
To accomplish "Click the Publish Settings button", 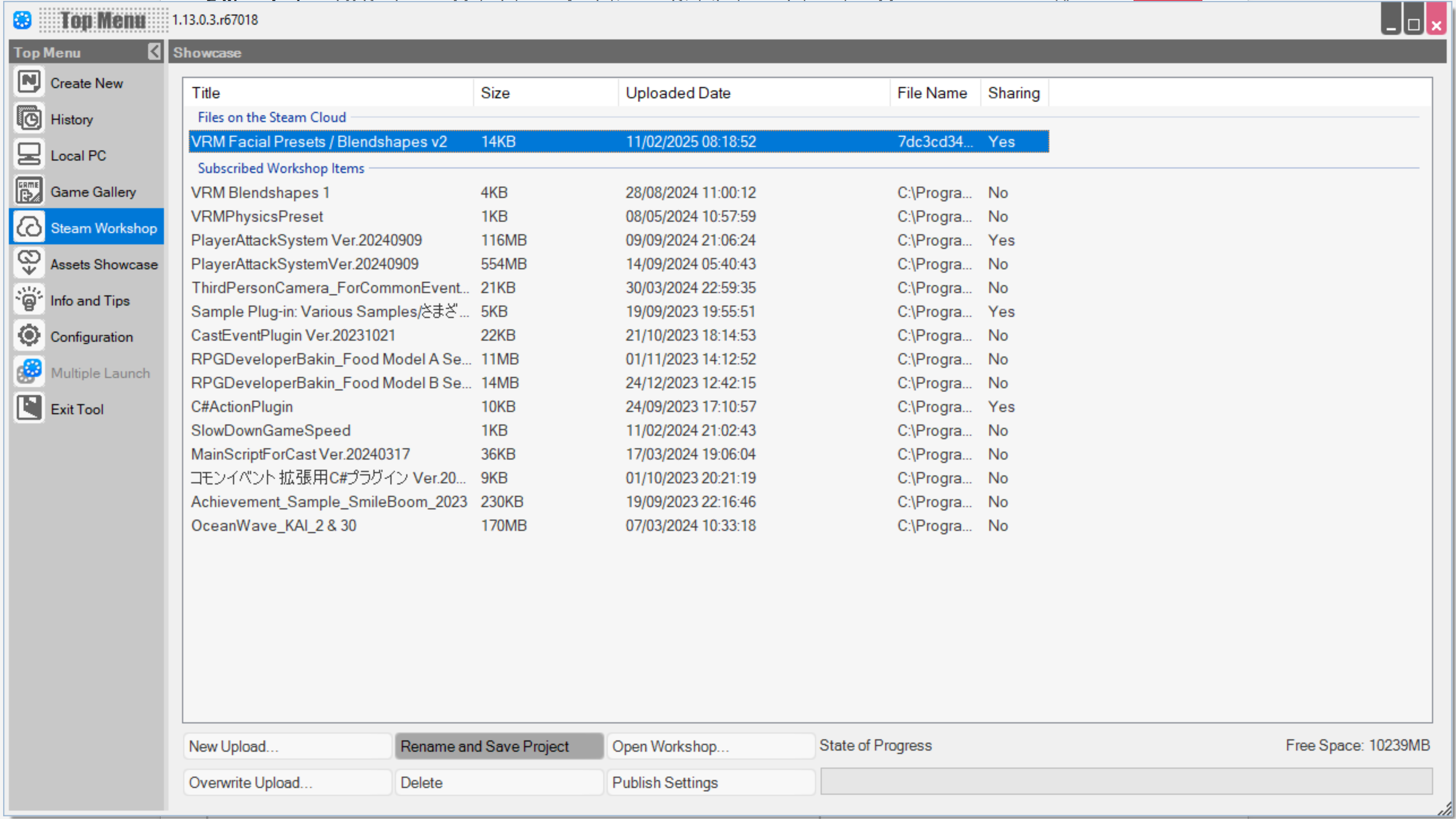I will coord(710,782).
